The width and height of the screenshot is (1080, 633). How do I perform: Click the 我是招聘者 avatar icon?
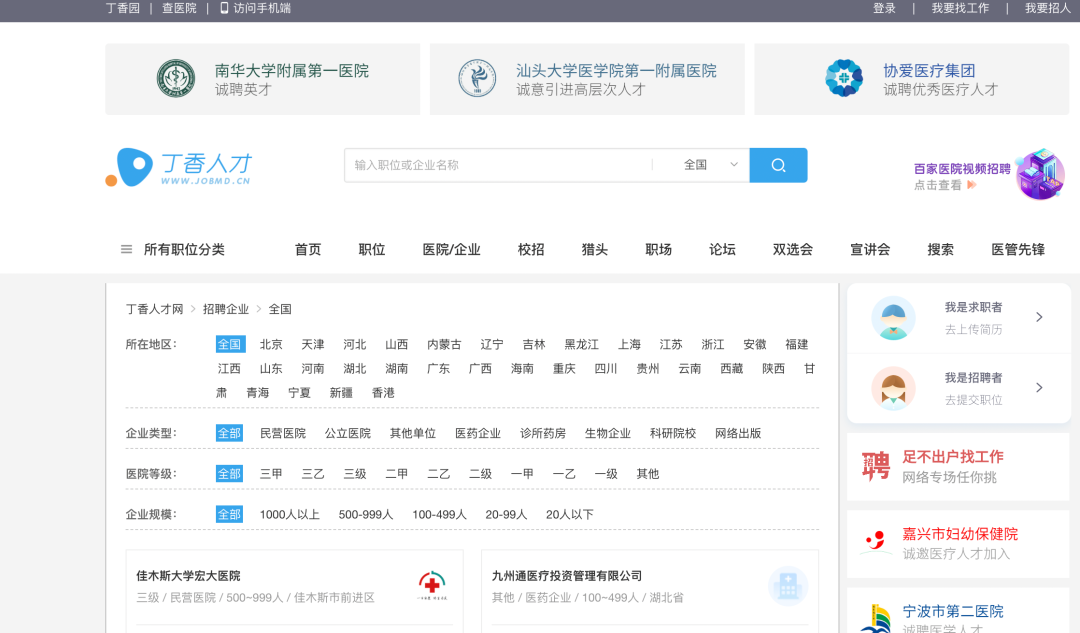tap(892, 388)
